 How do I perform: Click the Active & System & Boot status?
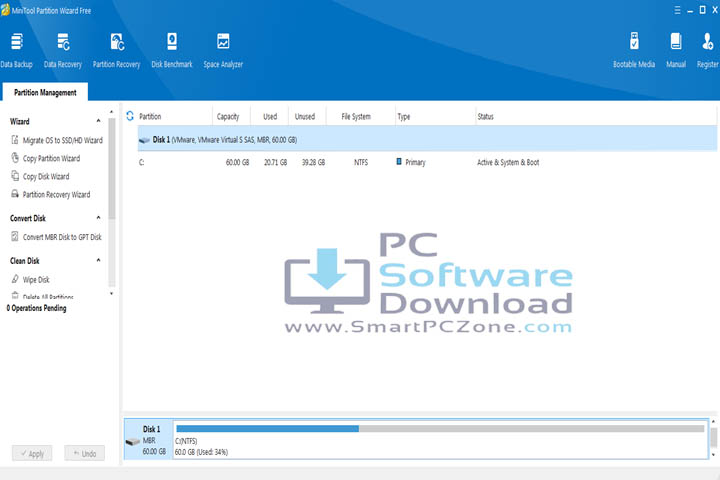click(x=508, y=162)
